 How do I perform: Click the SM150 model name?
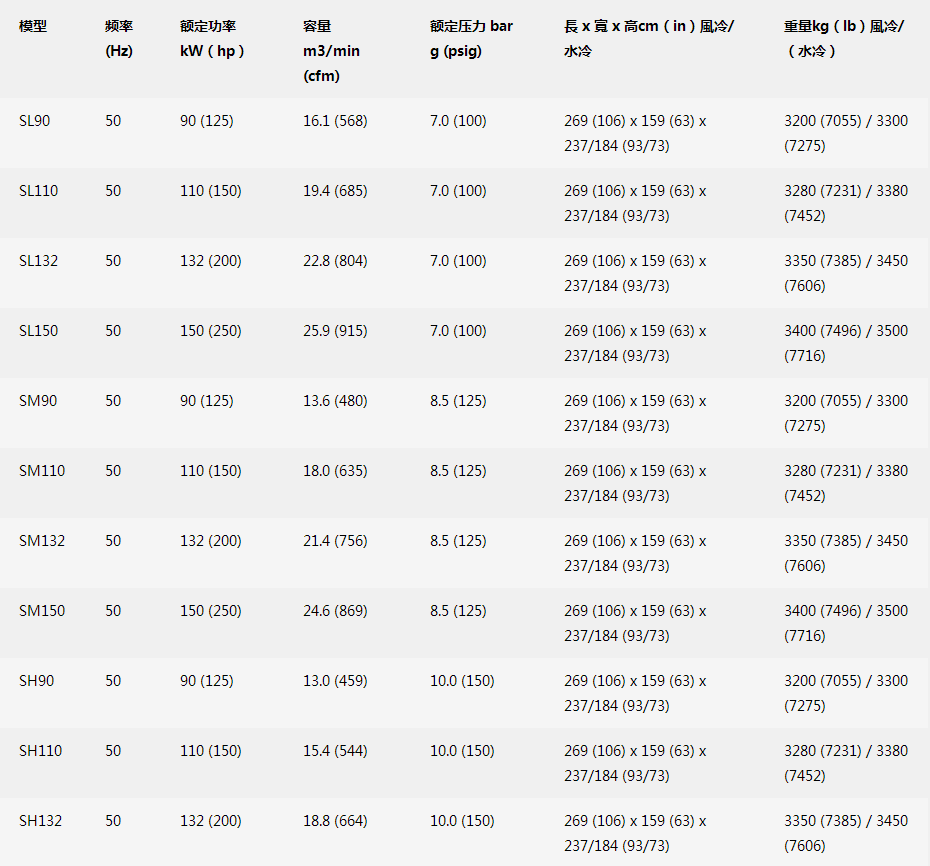[42, 611]
